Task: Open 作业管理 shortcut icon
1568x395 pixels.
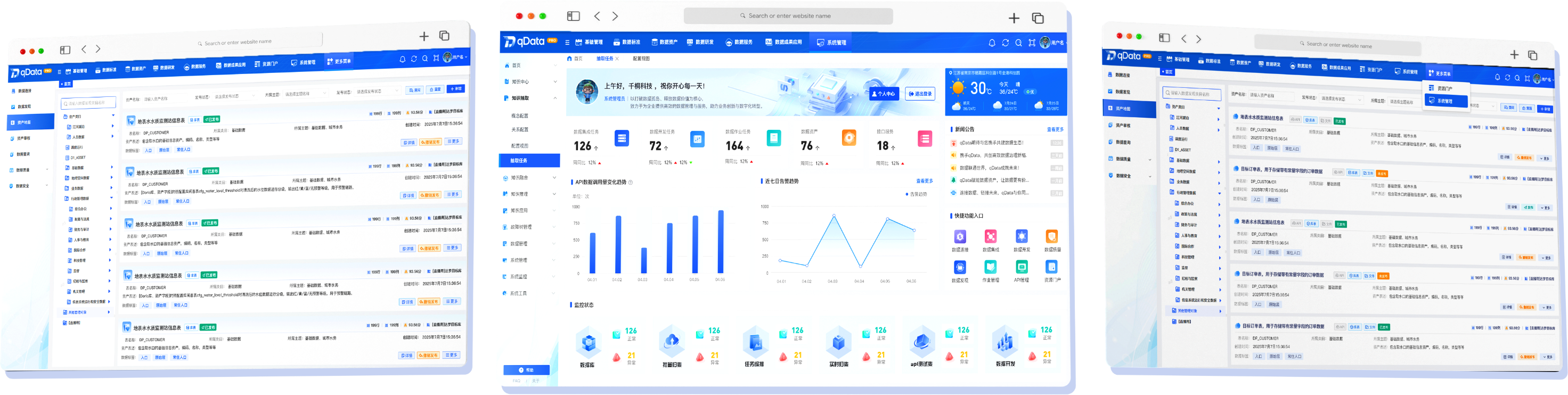Action: 991,267
